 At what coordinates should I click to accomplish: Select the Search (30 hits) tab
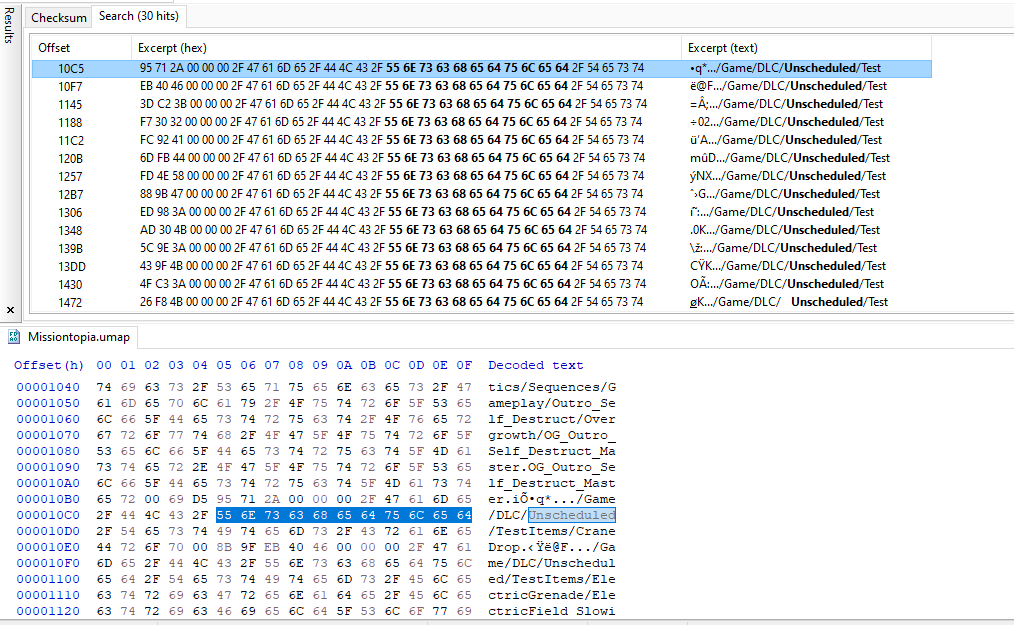coord(138,16)
